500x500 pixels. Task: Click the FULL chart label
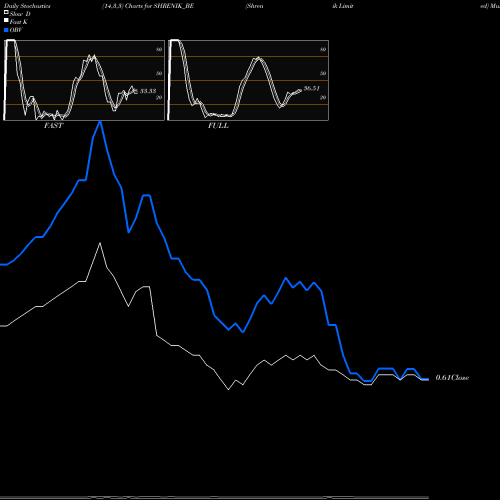click(218, 126)
